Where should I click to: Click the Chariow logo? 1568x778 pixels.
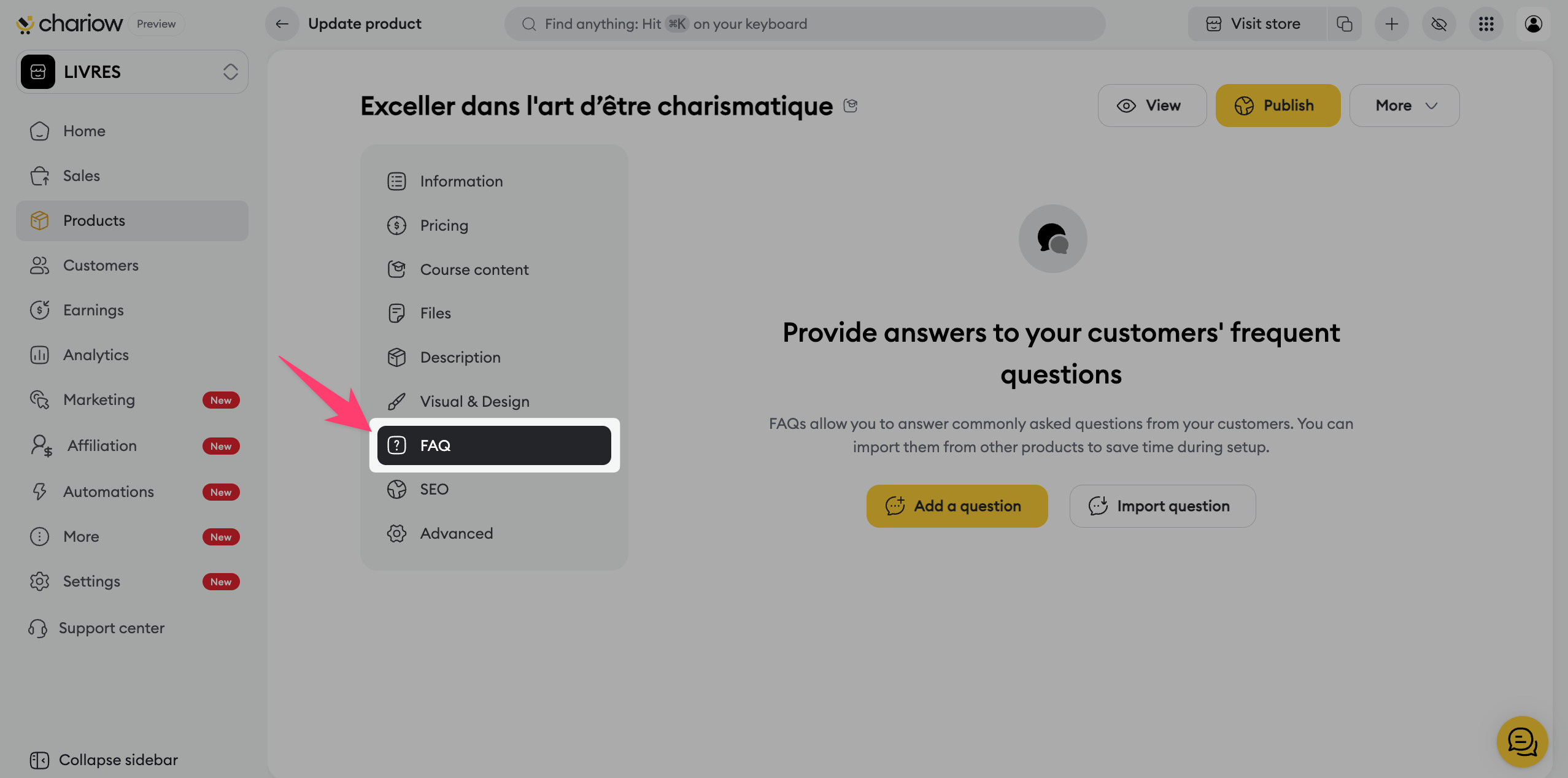pos(69,24)
